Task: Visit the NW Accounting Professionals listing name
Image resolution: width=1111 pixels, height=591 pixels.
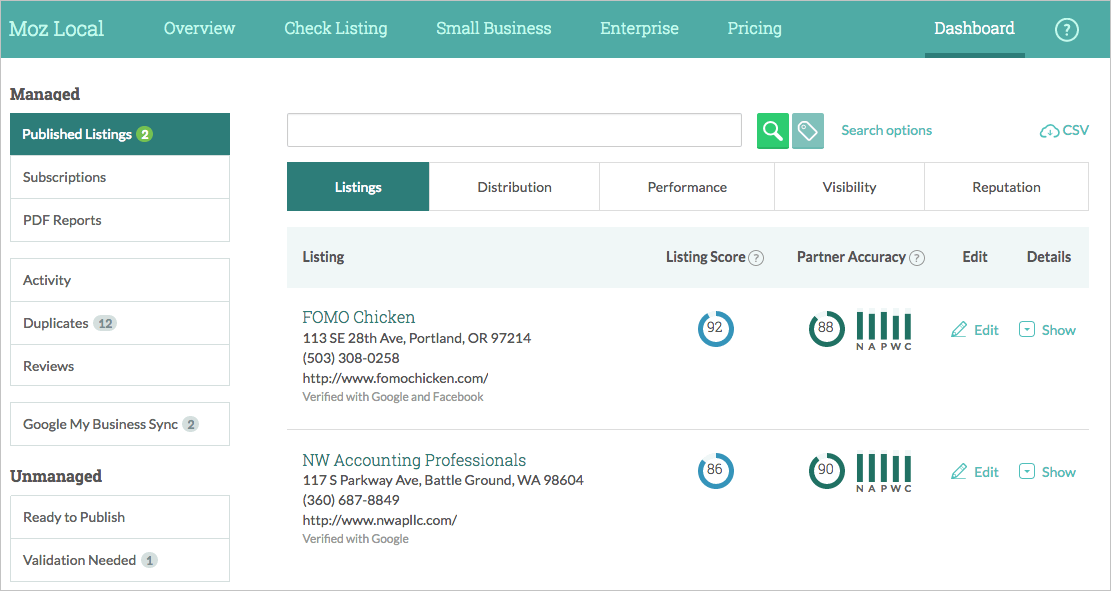Action: pos(414,460)
